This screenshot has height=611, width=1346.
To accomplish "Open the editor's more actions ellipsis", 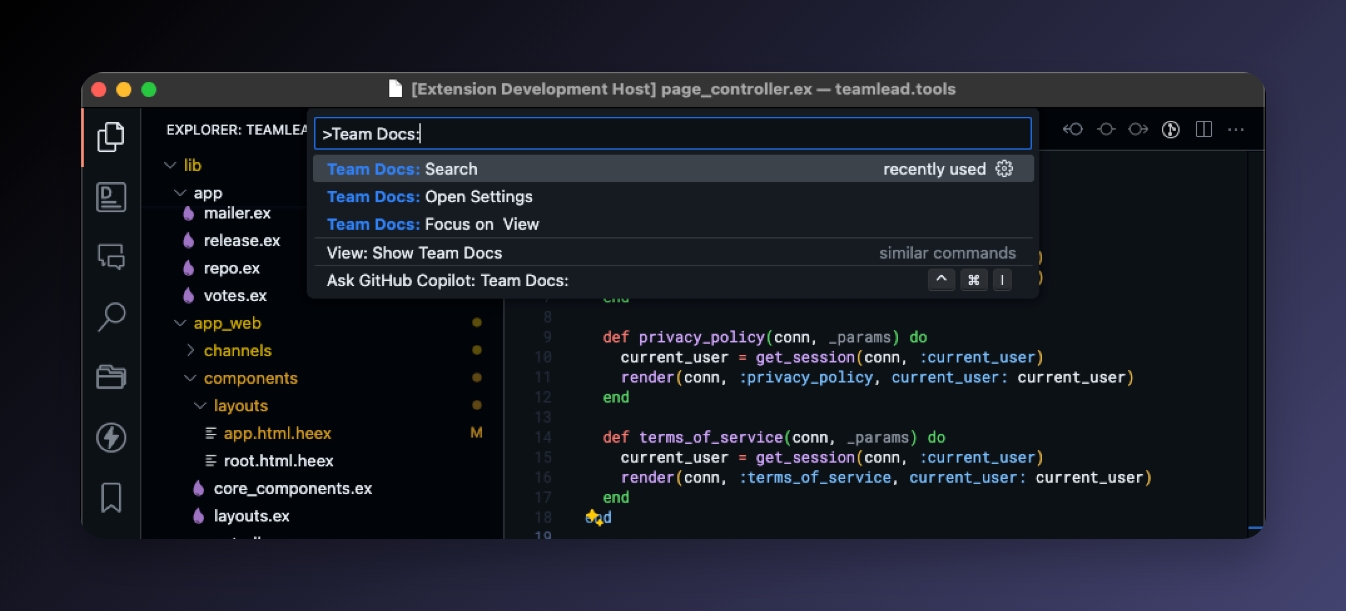I will point(1236,129).
